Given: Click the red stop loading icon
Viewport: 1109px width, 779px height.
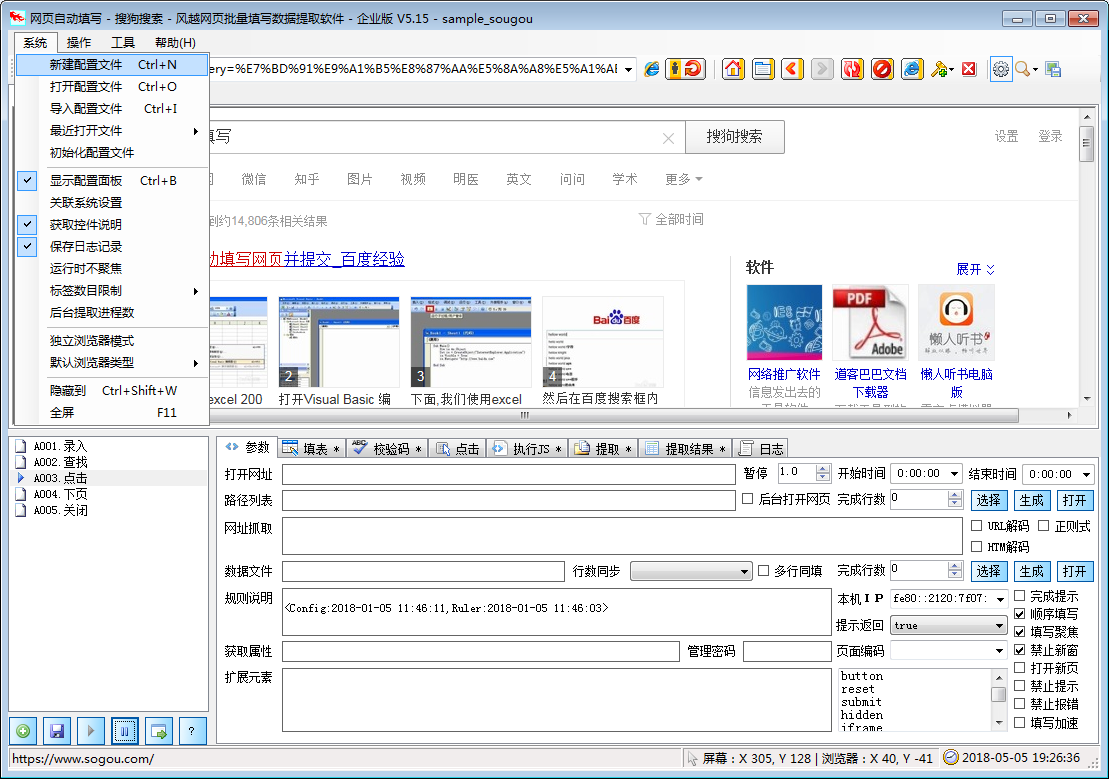Looking at the screenshot, I should (x=882, y=69).
